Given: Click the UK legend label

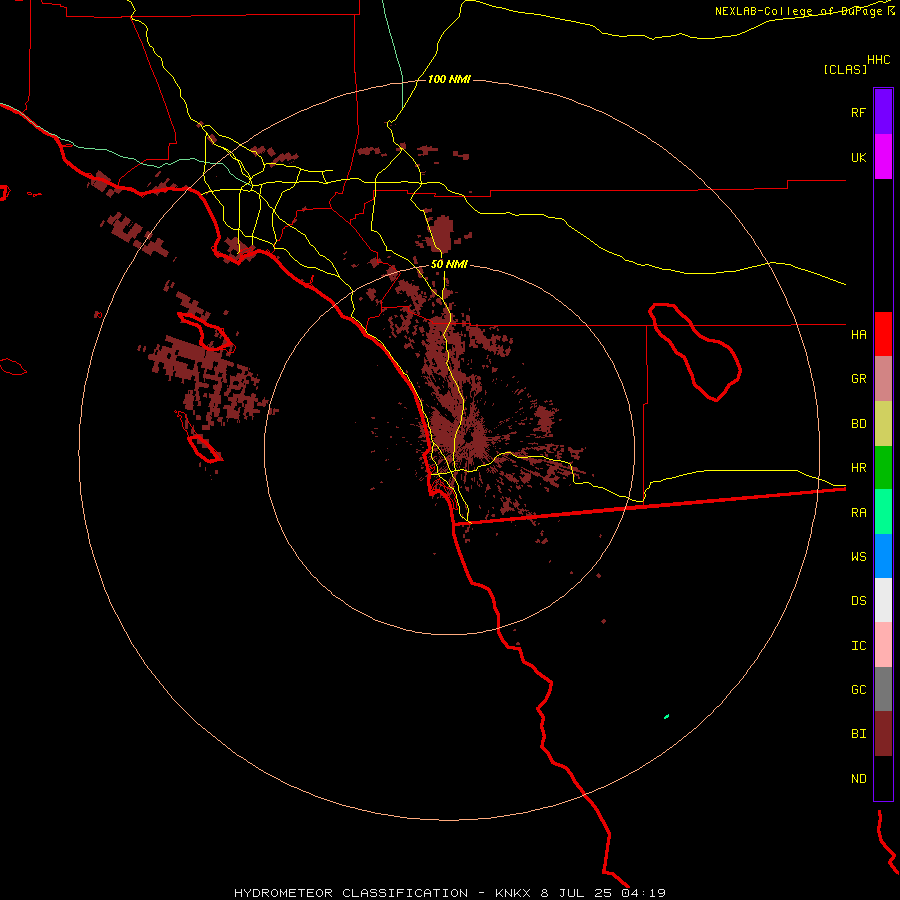Looking at the screenshot, I should (858, 157).
